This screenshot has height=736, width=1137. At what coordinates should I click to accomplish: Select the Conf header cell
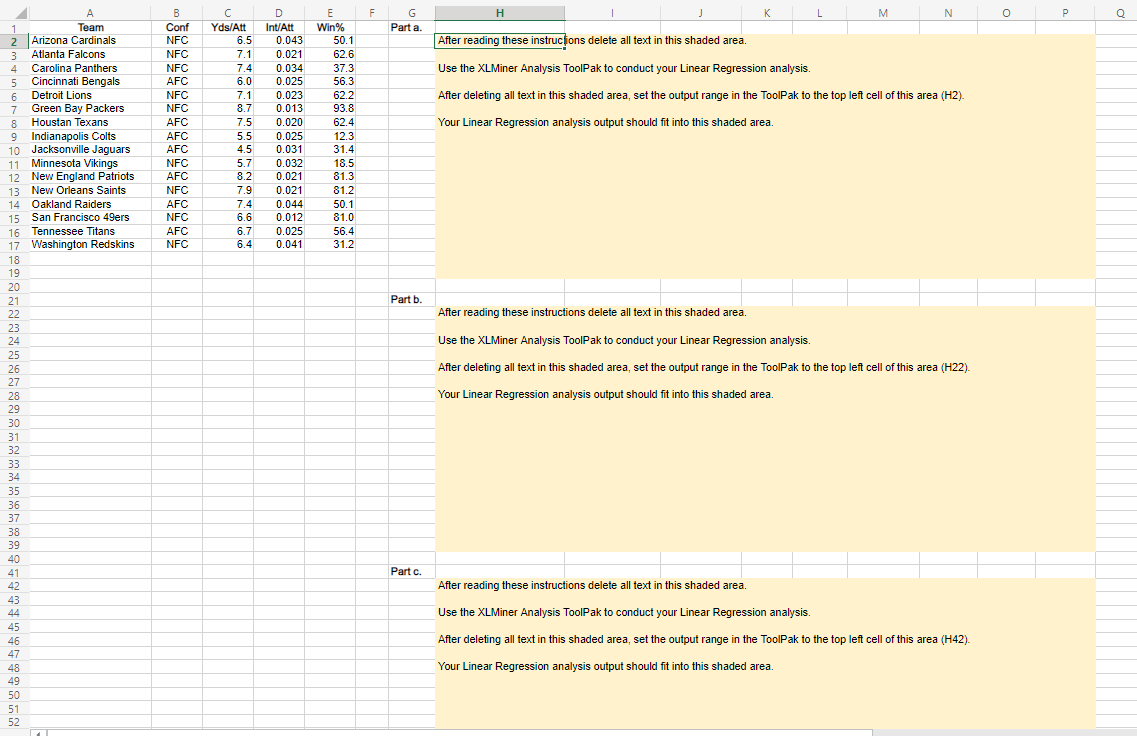point(176,27)
